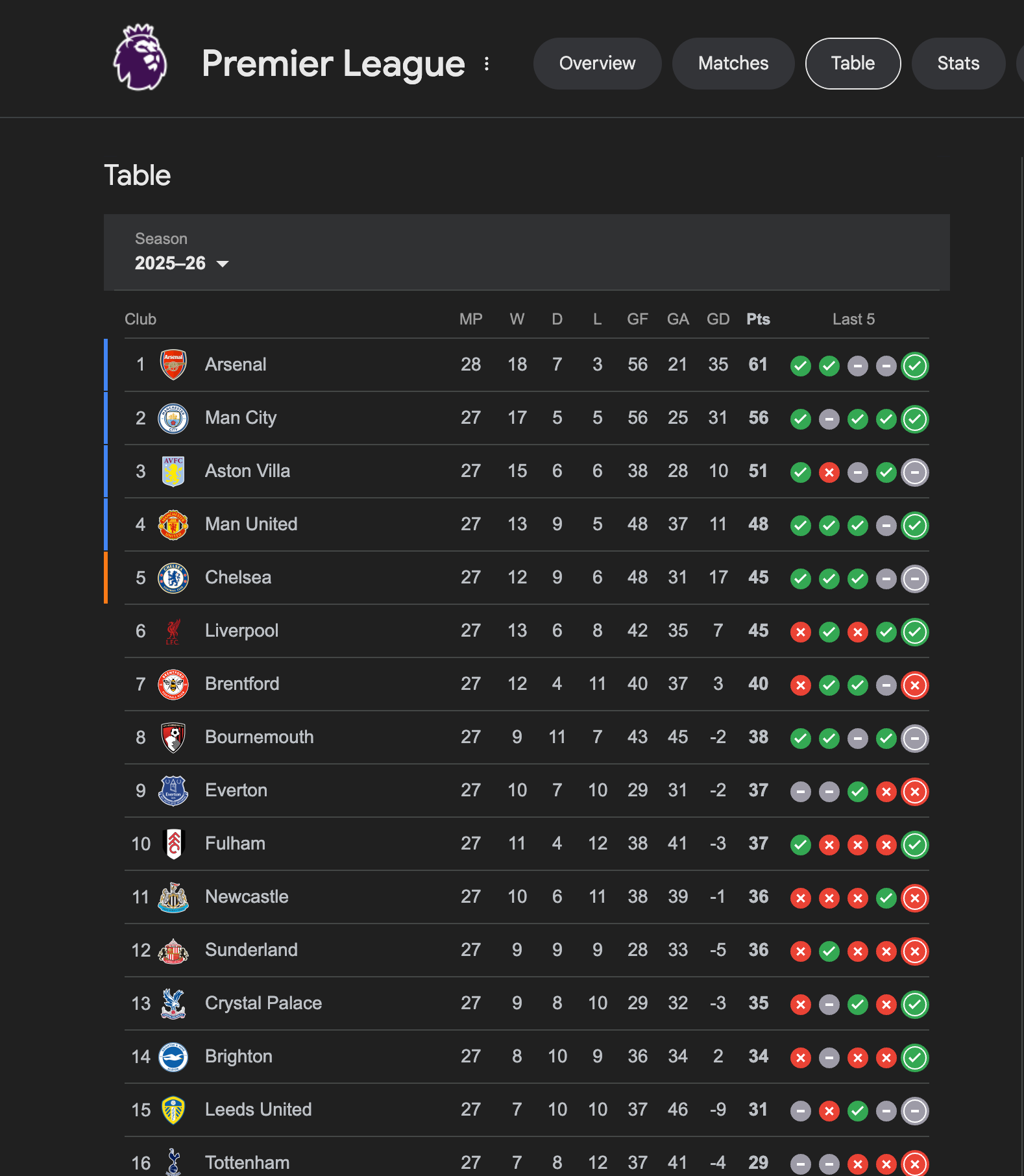
Task: Select the Man City club crest
Action: click(x=173, y=418)
